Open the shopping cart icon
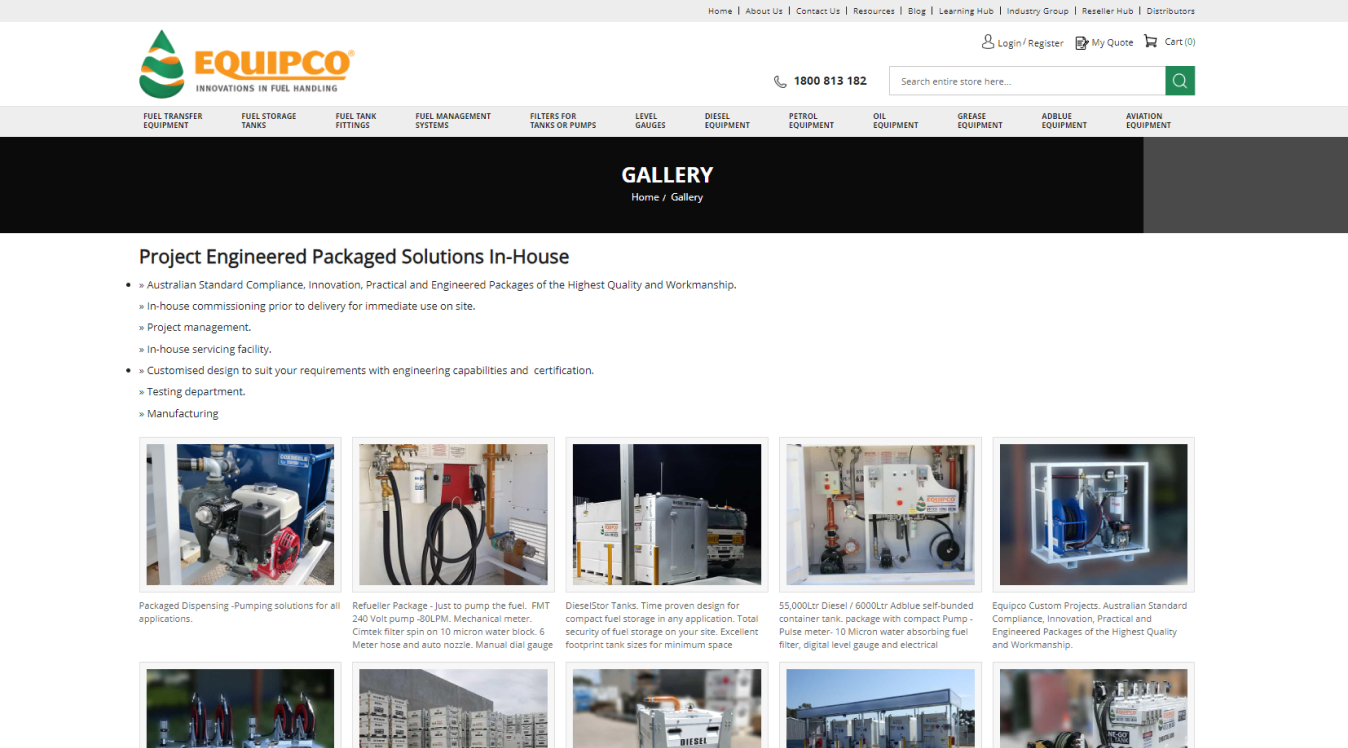 1150,42
